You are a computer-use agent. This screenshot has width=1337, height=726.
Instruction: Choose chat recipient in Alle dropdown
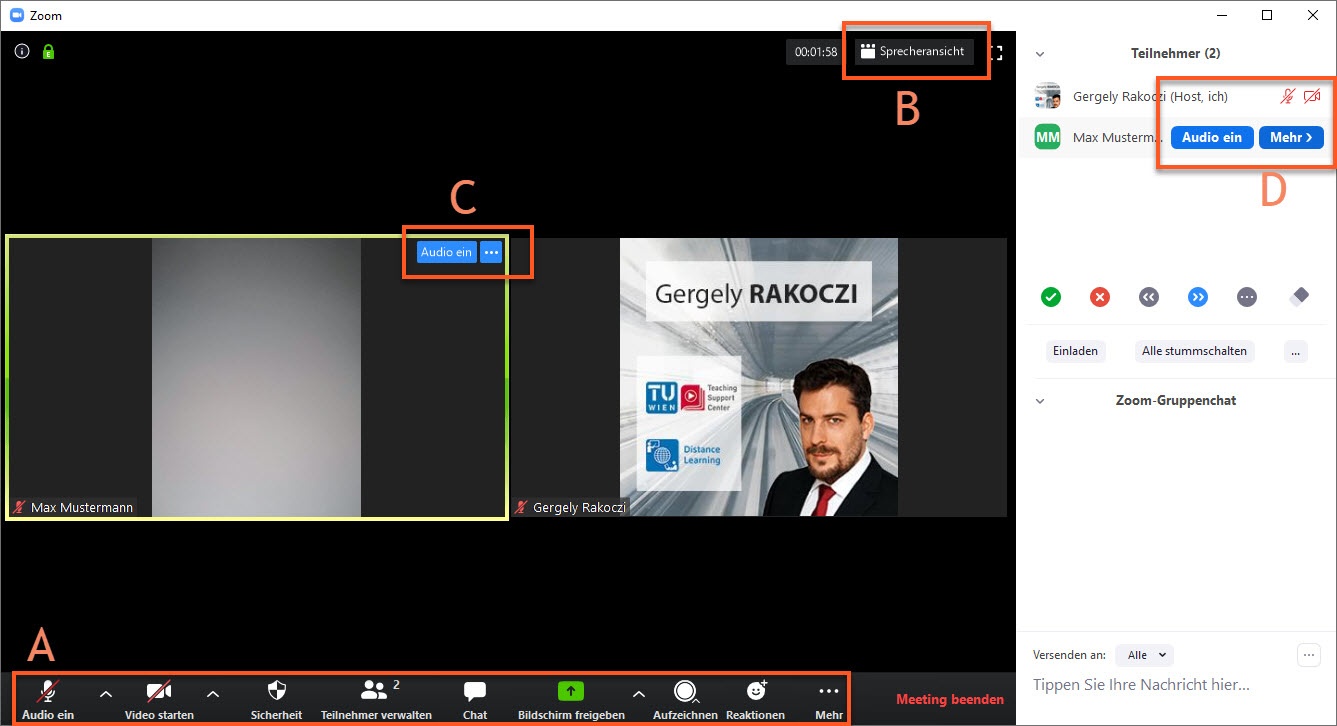tap(1145, 655)
